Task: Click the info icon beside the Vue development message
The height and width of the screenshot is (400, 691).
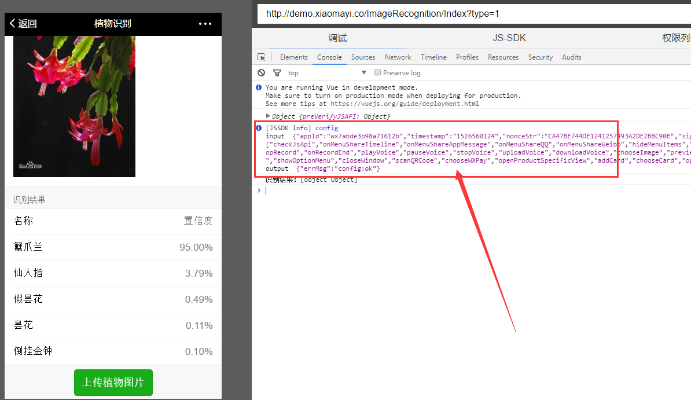Action: (x=260, y=88)
